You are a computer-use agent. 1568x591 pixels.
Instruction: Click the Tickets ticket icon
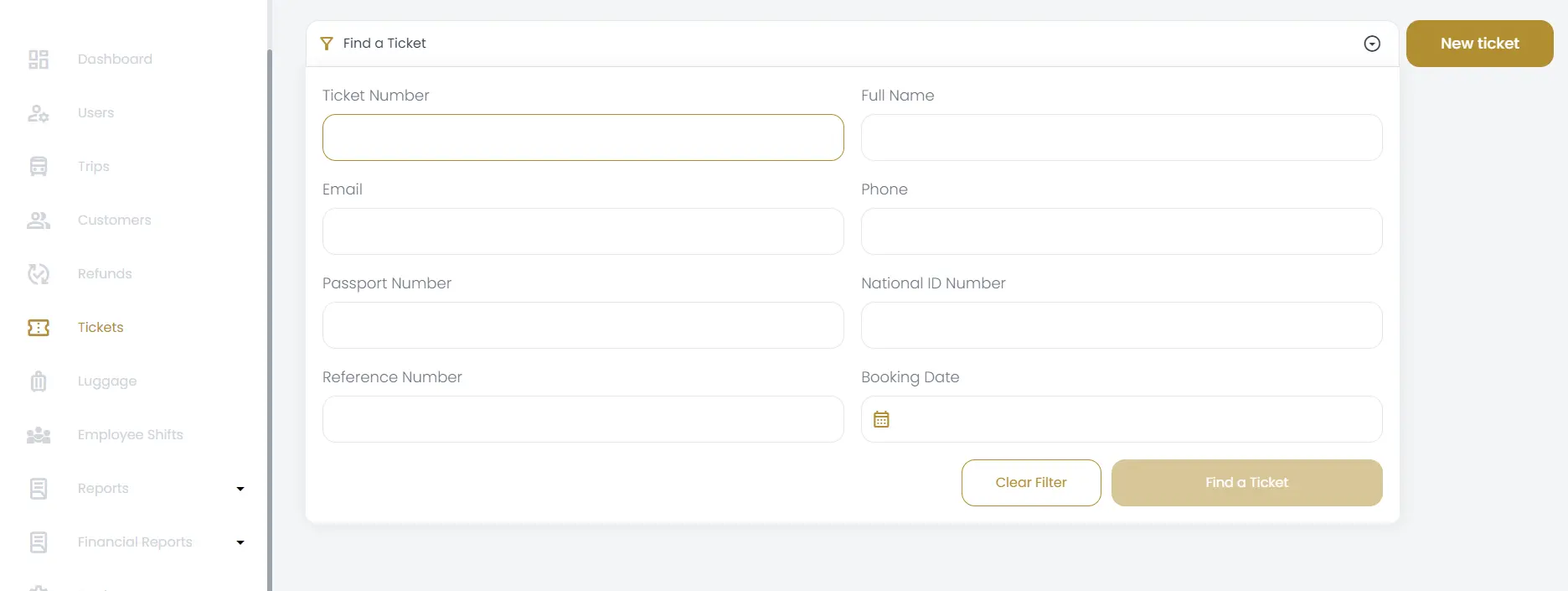(x=38, y=327)
